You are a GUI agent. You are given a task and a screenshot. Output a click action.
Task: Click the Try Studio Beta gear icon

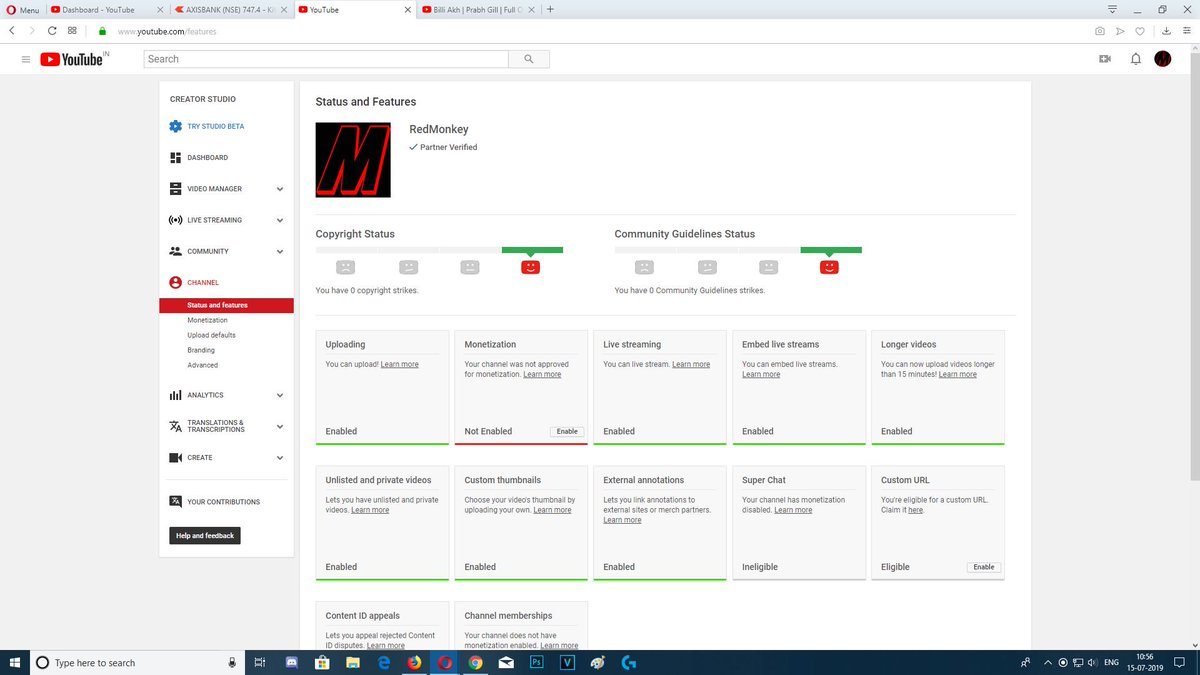(175, 127)
